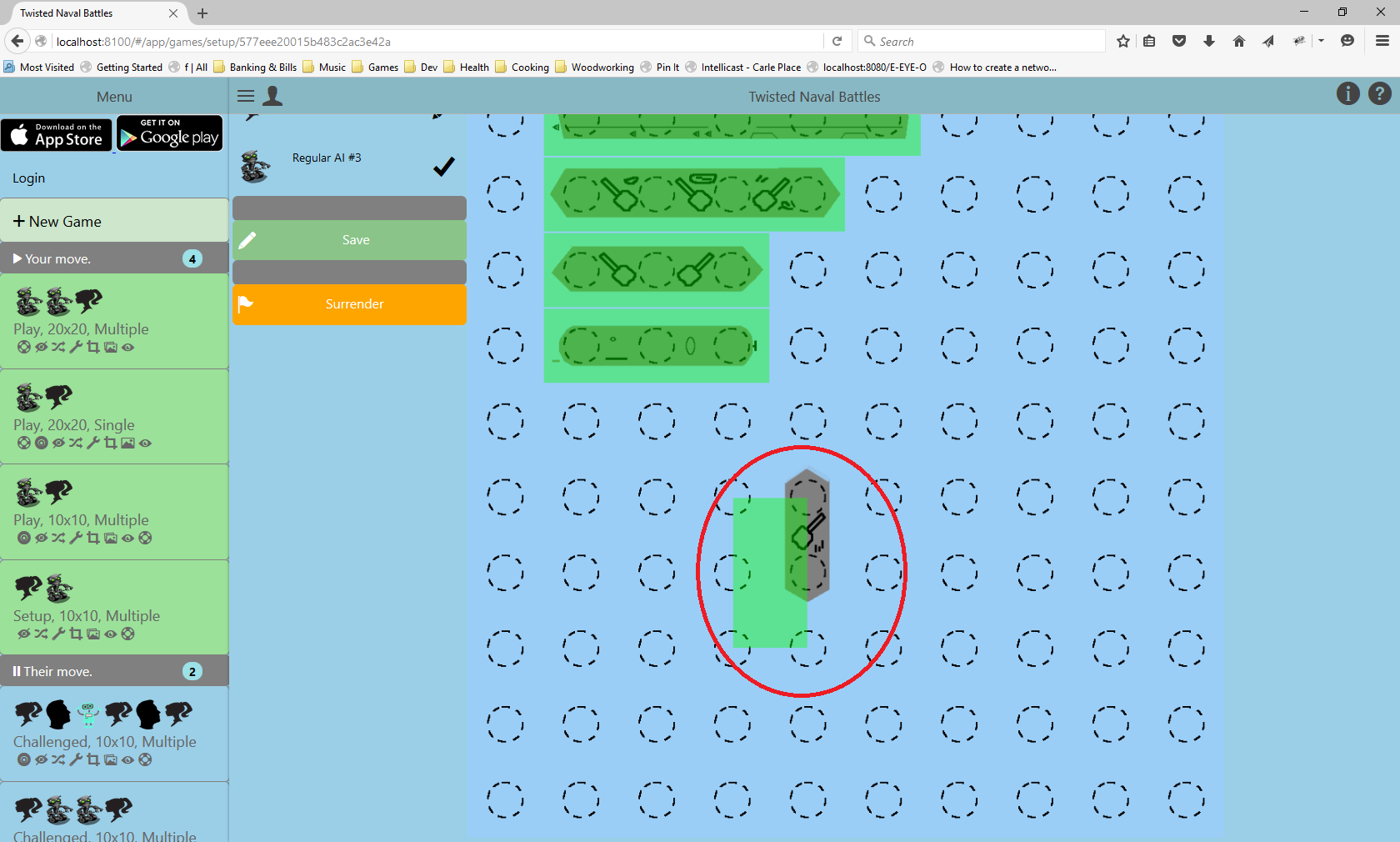1400x842 pixels.
Task: Open the Most Visited bookmark
Action: [x=39, y=68]
